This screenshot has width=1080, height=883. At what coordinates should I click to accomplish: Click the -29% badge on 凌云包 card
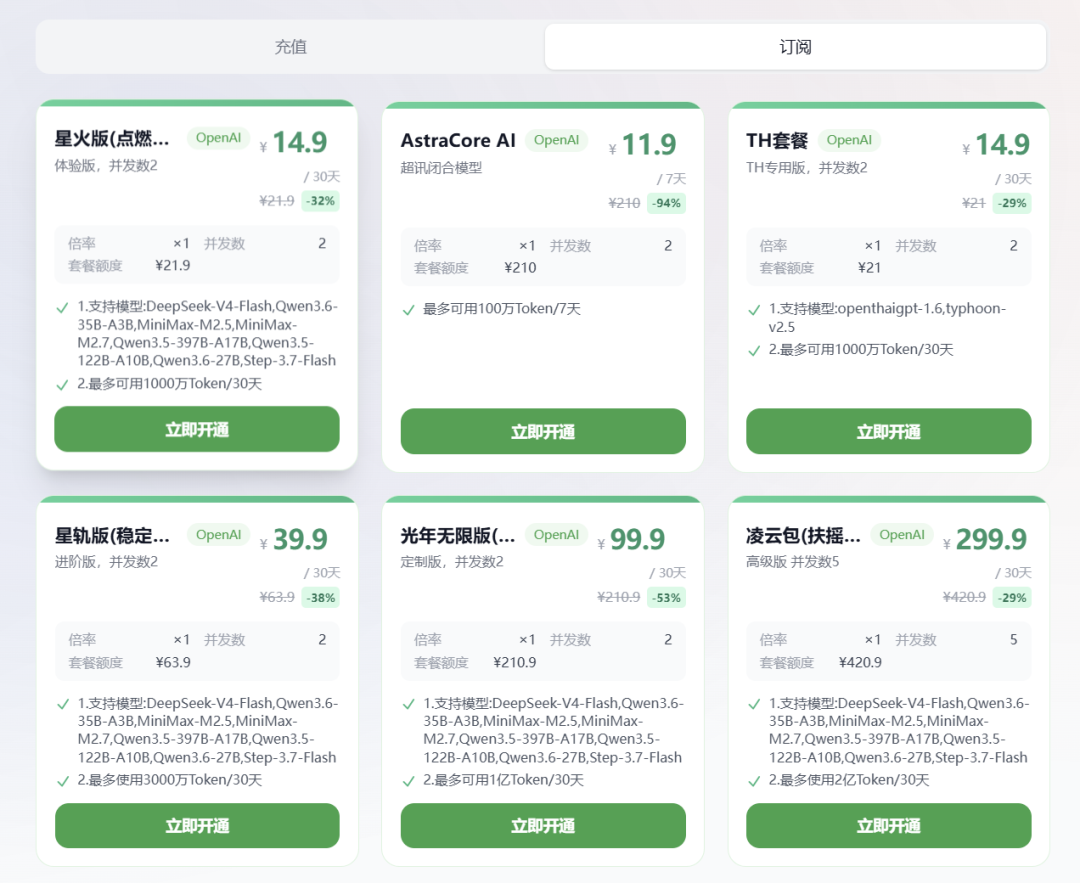coord(1012,598)
